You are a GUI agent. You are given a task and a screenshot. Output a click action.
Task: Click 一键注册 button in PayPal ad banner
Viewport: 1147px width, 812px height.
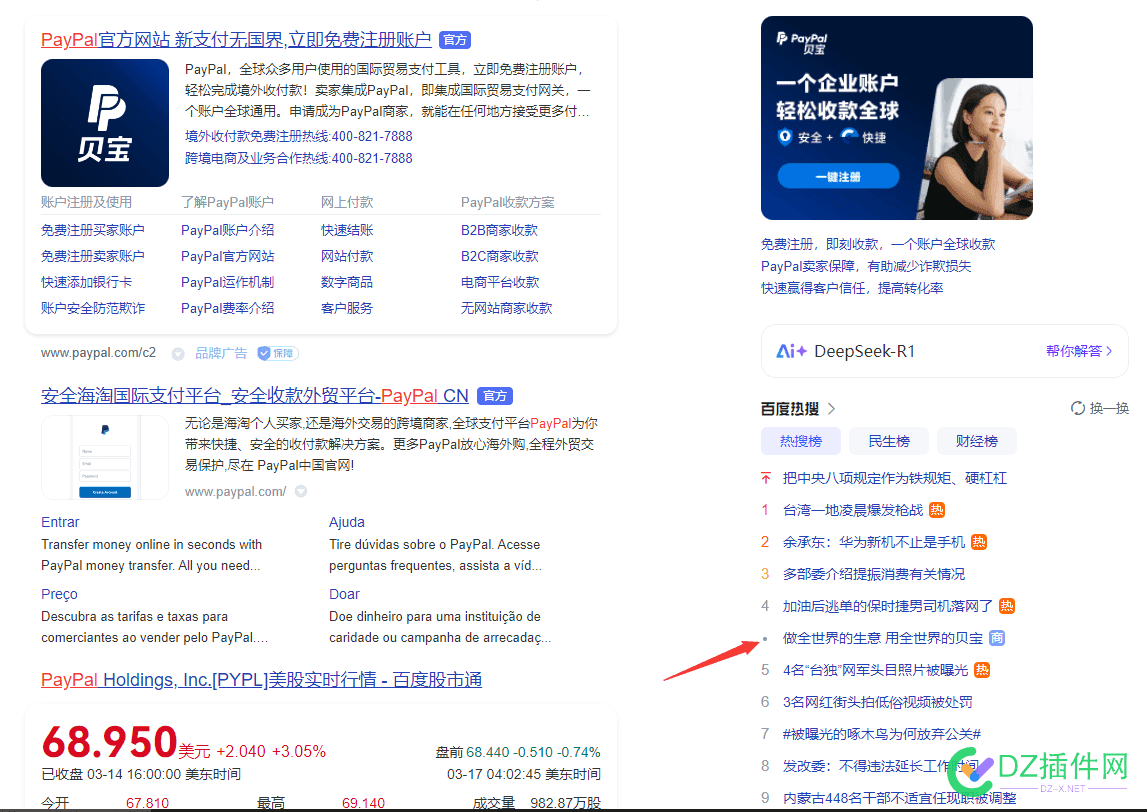[x=838, y=176]
